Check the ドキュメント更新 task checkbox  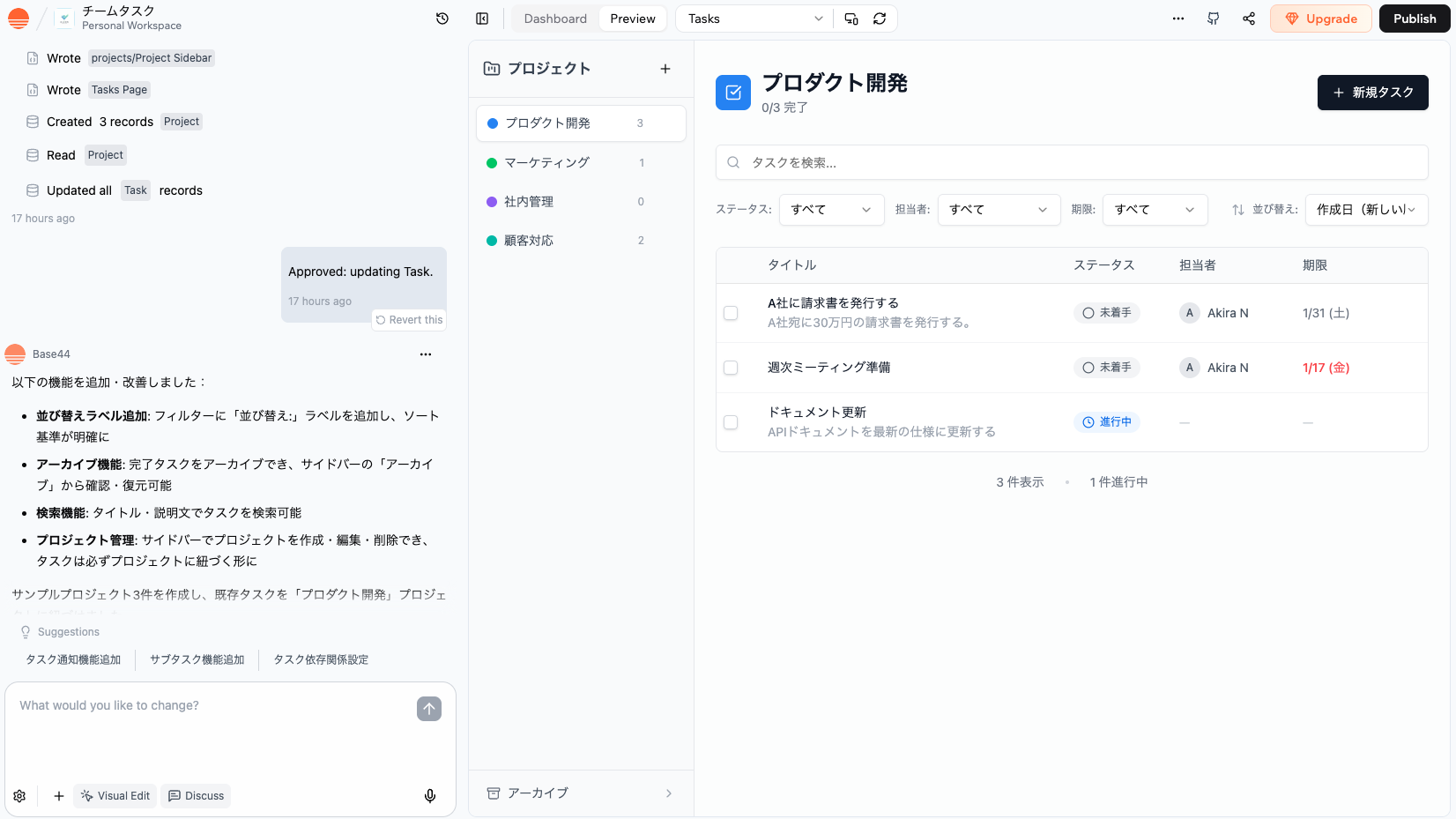pos(731,422)
